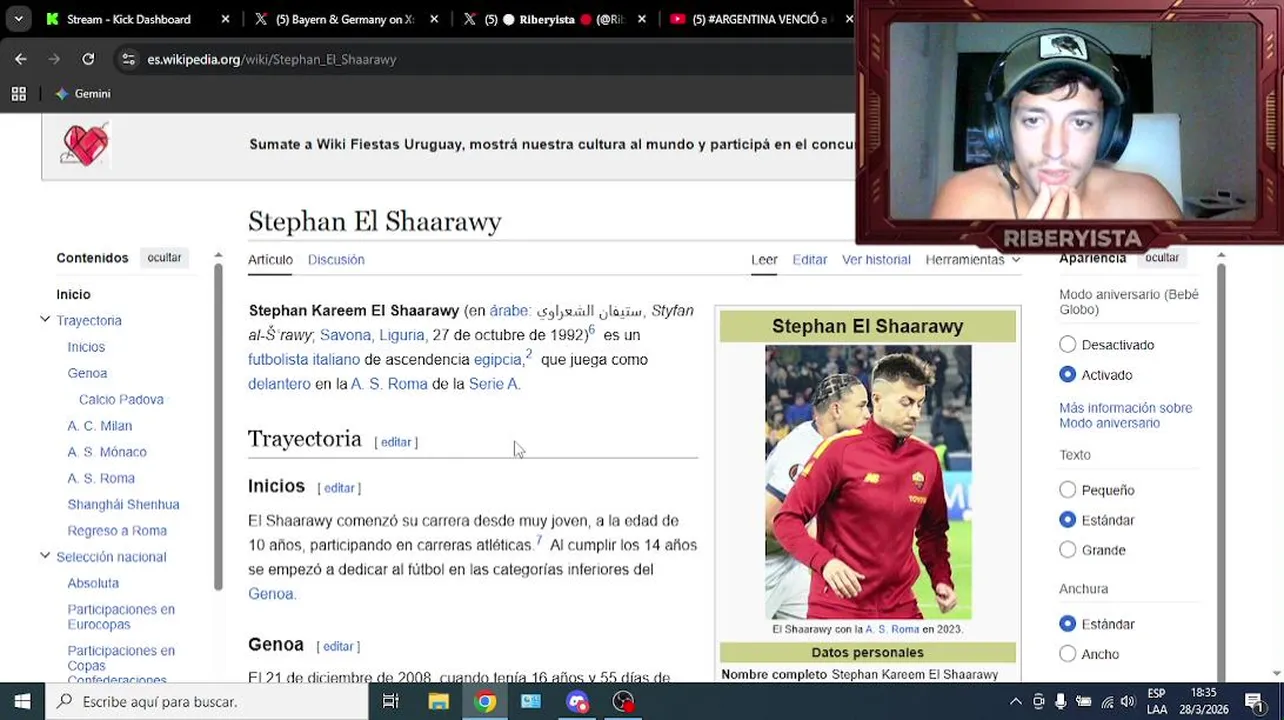Open the Editar tab
The image size is (1284, 720).
click(809, 259)
